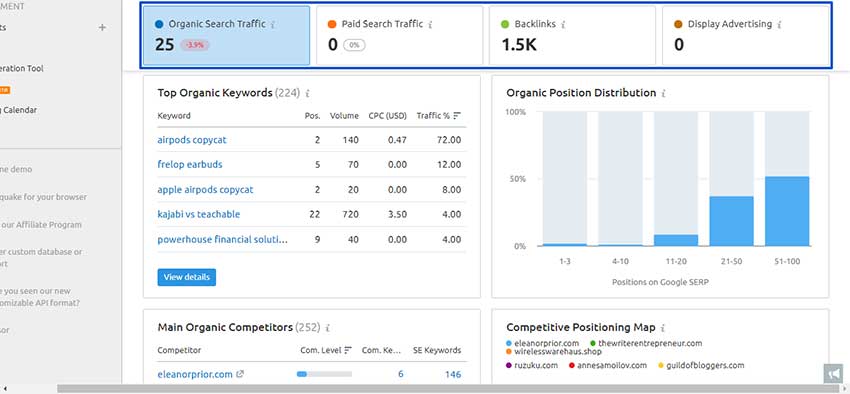Click info icon beside Organic Search Traffic
Image resolution: width=850 pixels, height=394 pixels.
pos(273,25)
